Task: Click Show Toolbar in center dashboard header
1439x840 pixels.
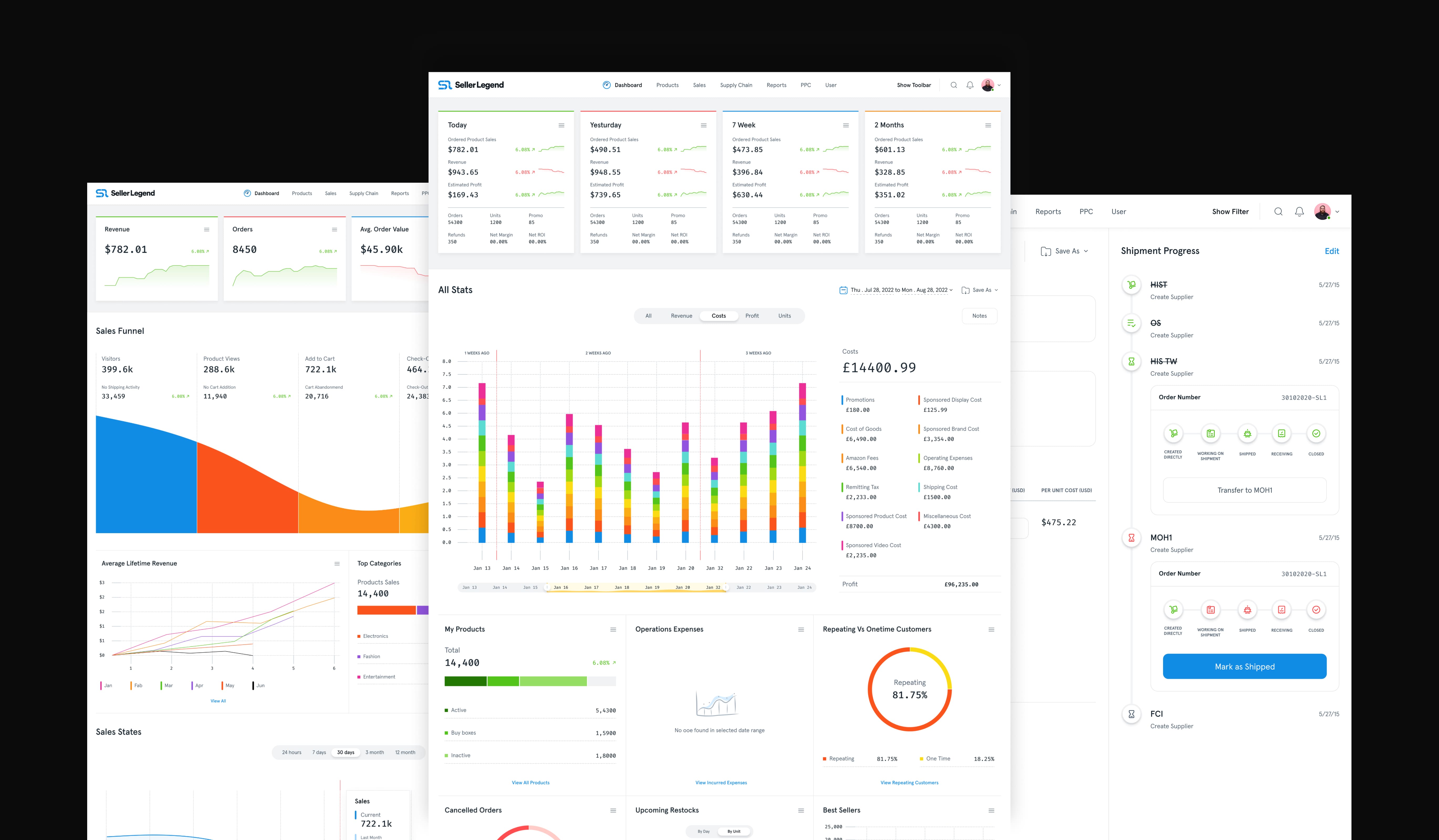Action: (x=914, y=86)
